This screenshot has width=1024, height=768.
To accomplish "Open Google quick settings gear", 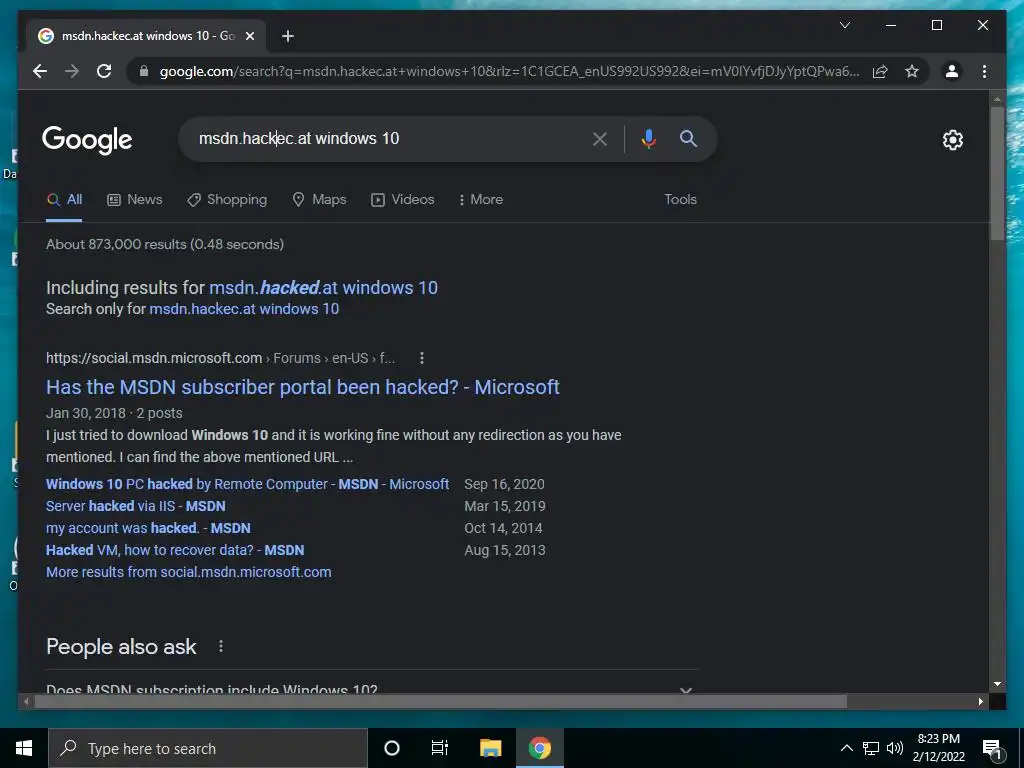I will (x=953, y=139).
